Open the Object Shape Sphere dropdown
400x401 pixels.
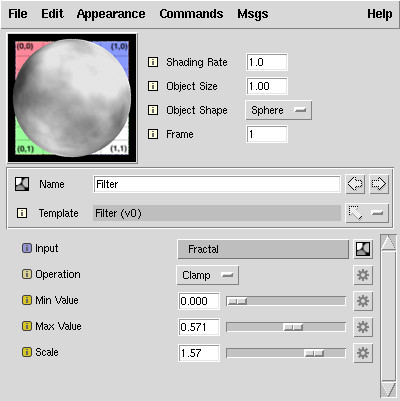point(279,110)
